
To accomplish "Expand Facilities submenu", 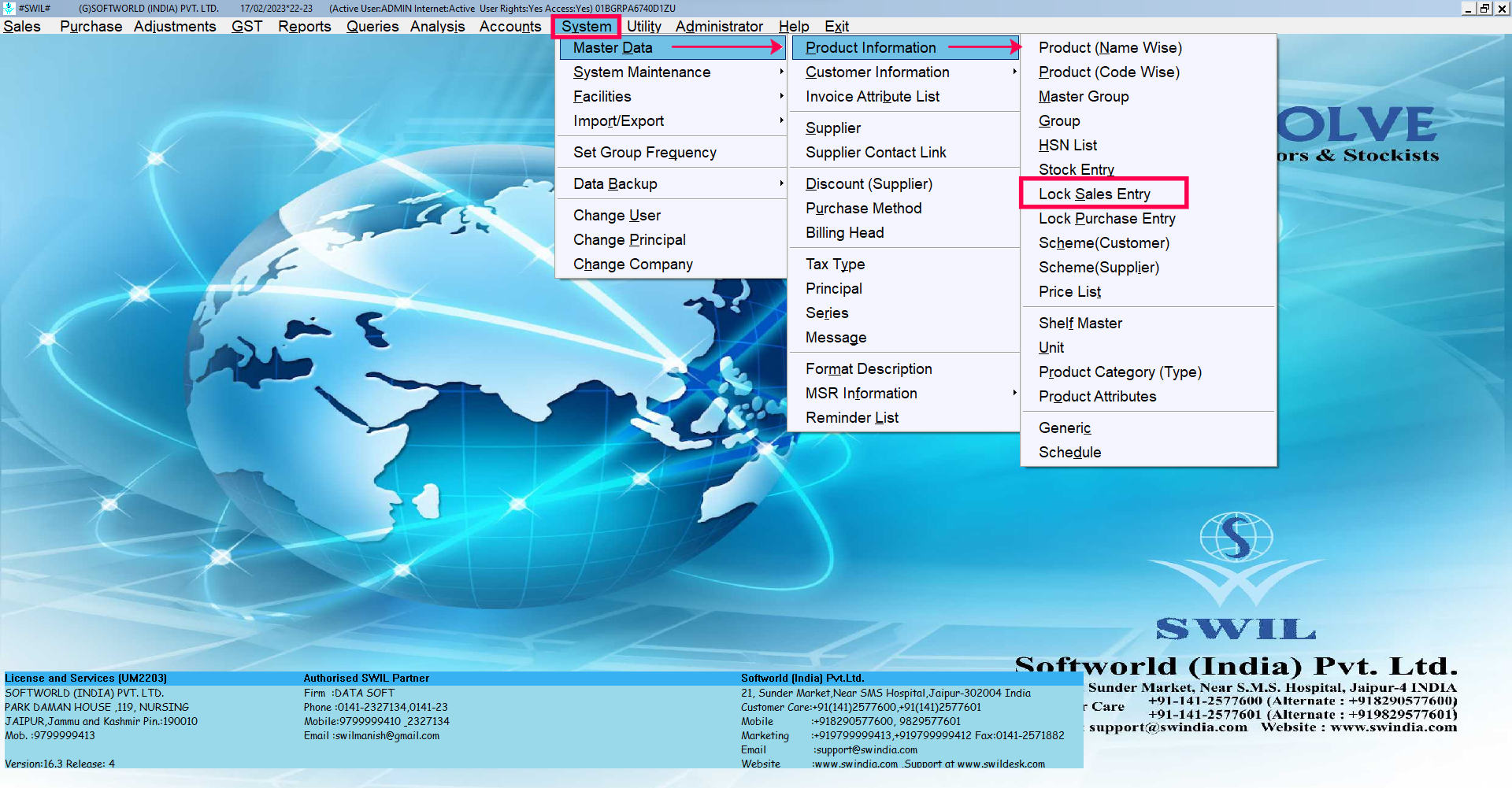I will [x=672, y=96].
